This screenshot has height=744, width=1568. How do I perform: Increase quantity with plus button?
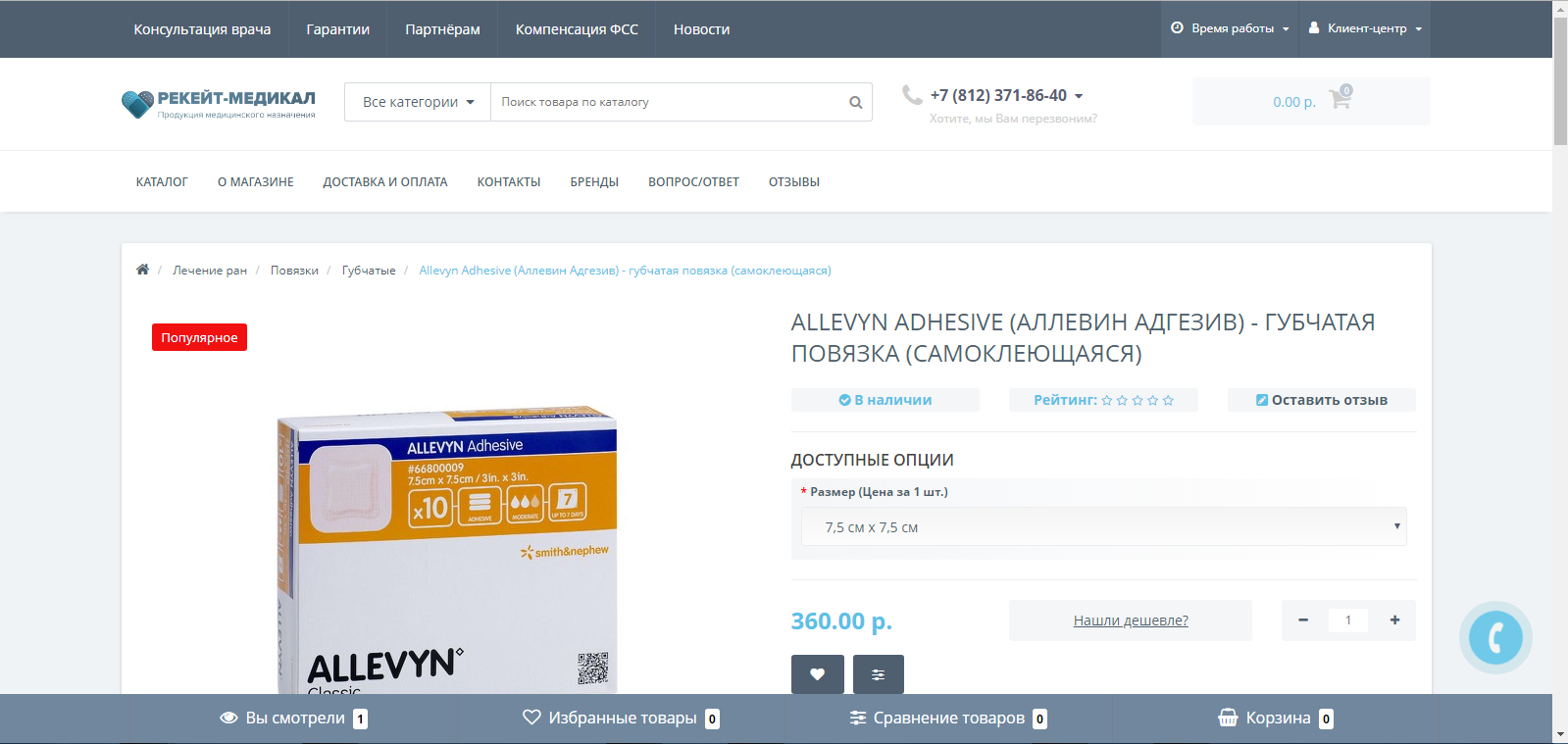[1394, 620]
